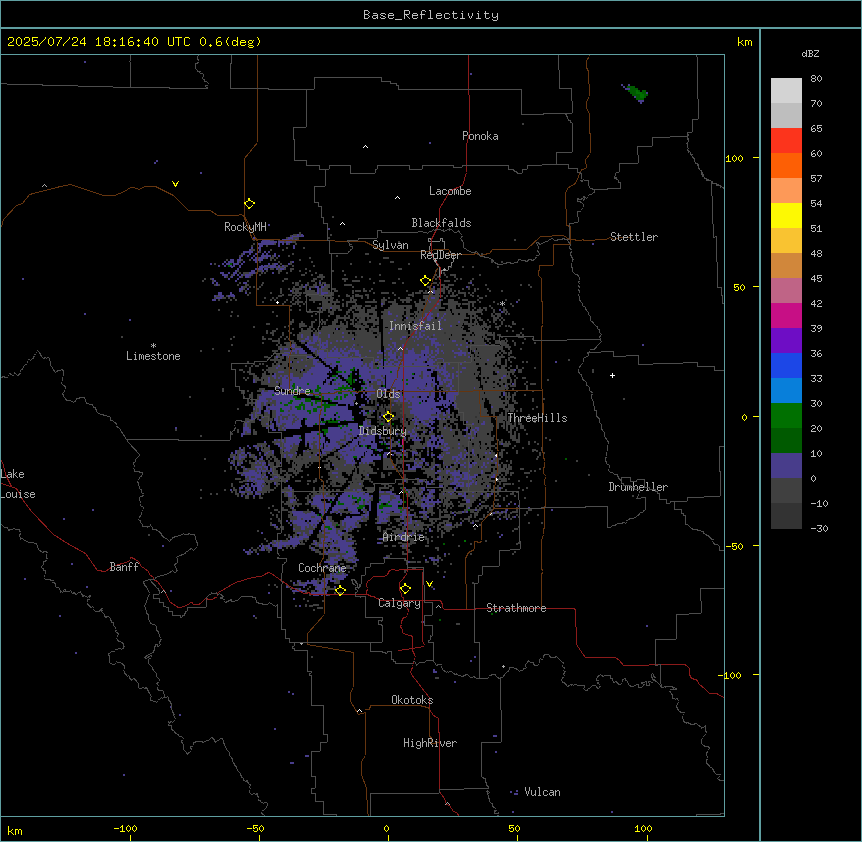Select the slate blue 0-10 dBZ swatch
This screenshot has height=842, width=862.
pyautogui.click(x=786, y=466)
